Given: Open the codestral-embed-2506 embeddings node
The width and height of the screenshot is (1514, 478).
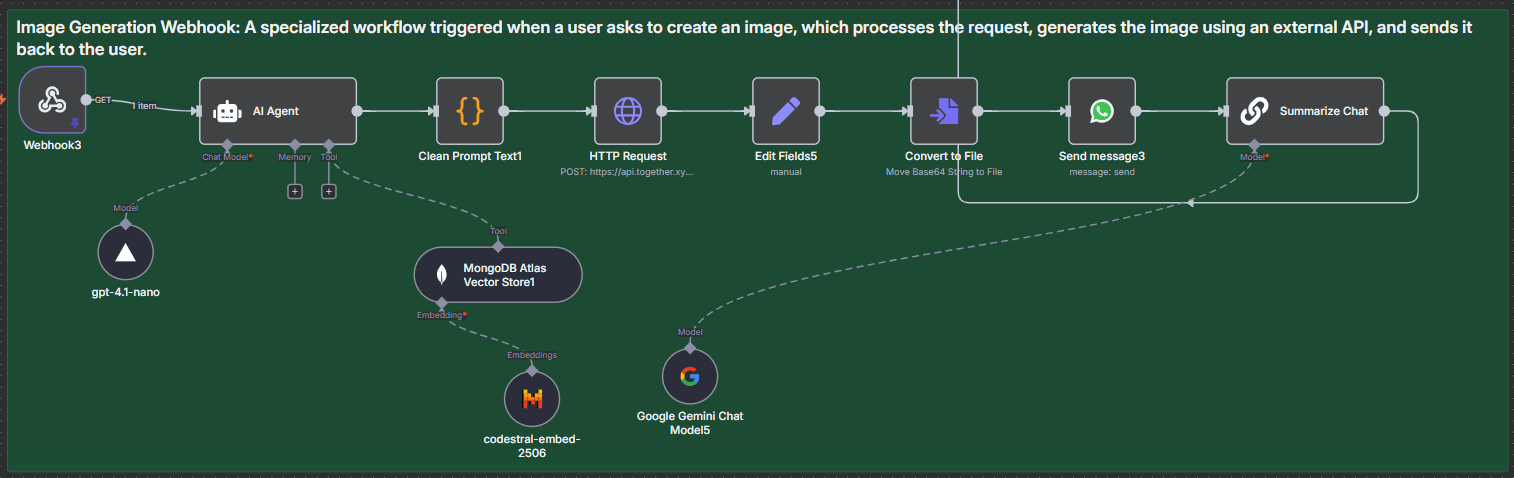Looking at the screenshot, I should (532, 400).
